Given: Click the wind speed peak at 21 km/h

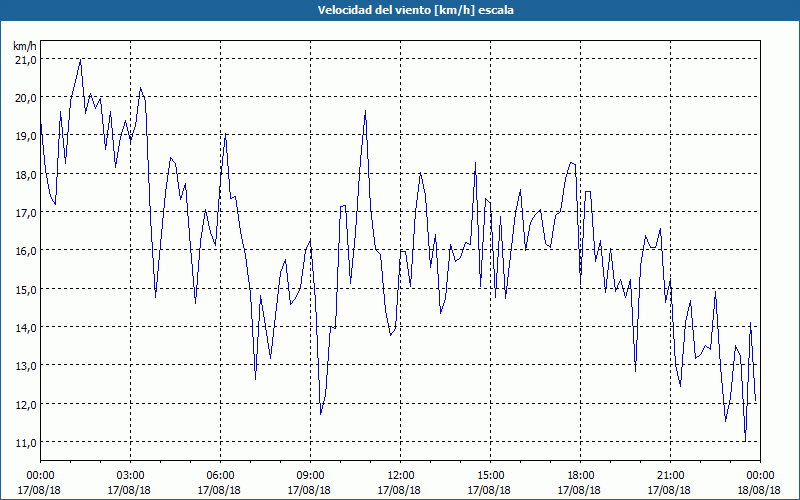Looking at the screenshot, I should pyautogui.click(x=81, y=59).
